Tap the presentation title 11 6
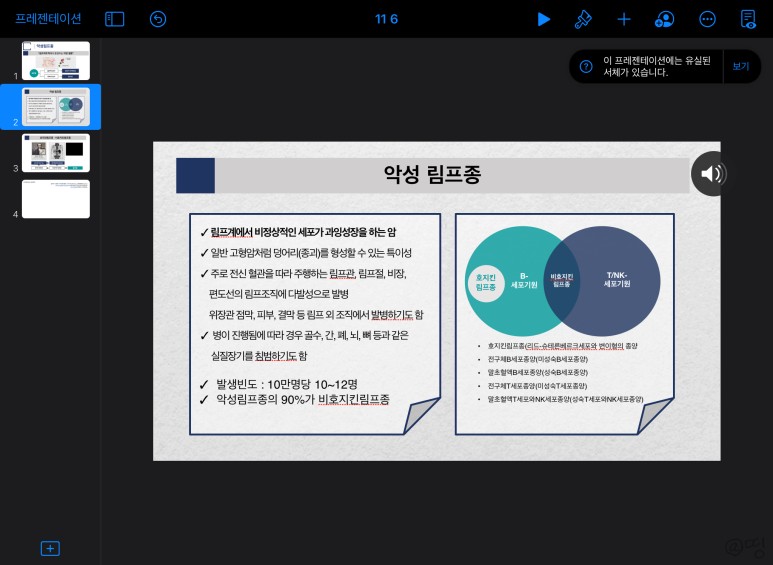 pos(386,19)
